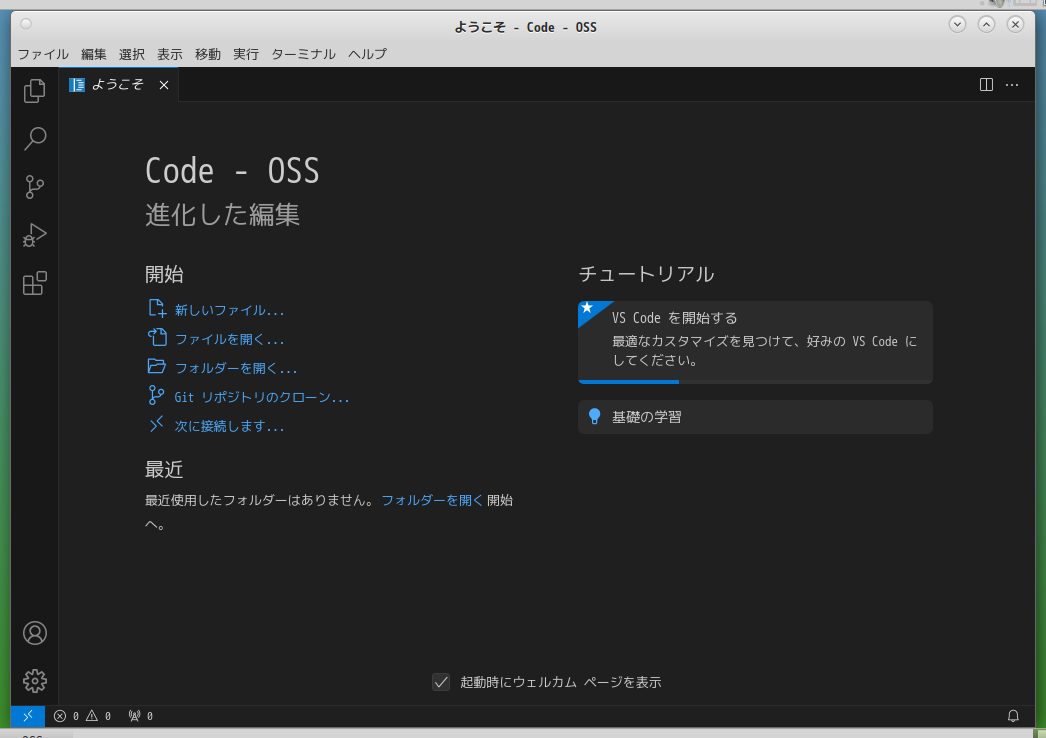The height and width of the screenshot is (738, 1046).
Task: Open the 表示 menu
Action: click(169, 54)
